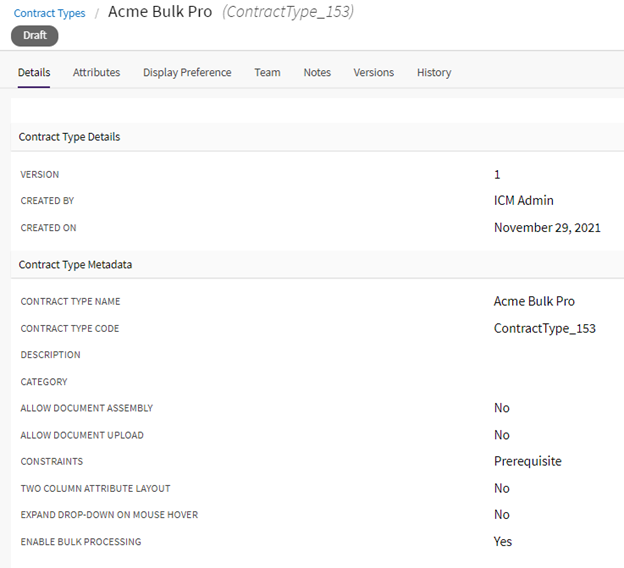Click the Yes value for Enable Bulk Processing
Image resolution: width=624 pixels, height=568 pixels.
click(x=502, y=542)
